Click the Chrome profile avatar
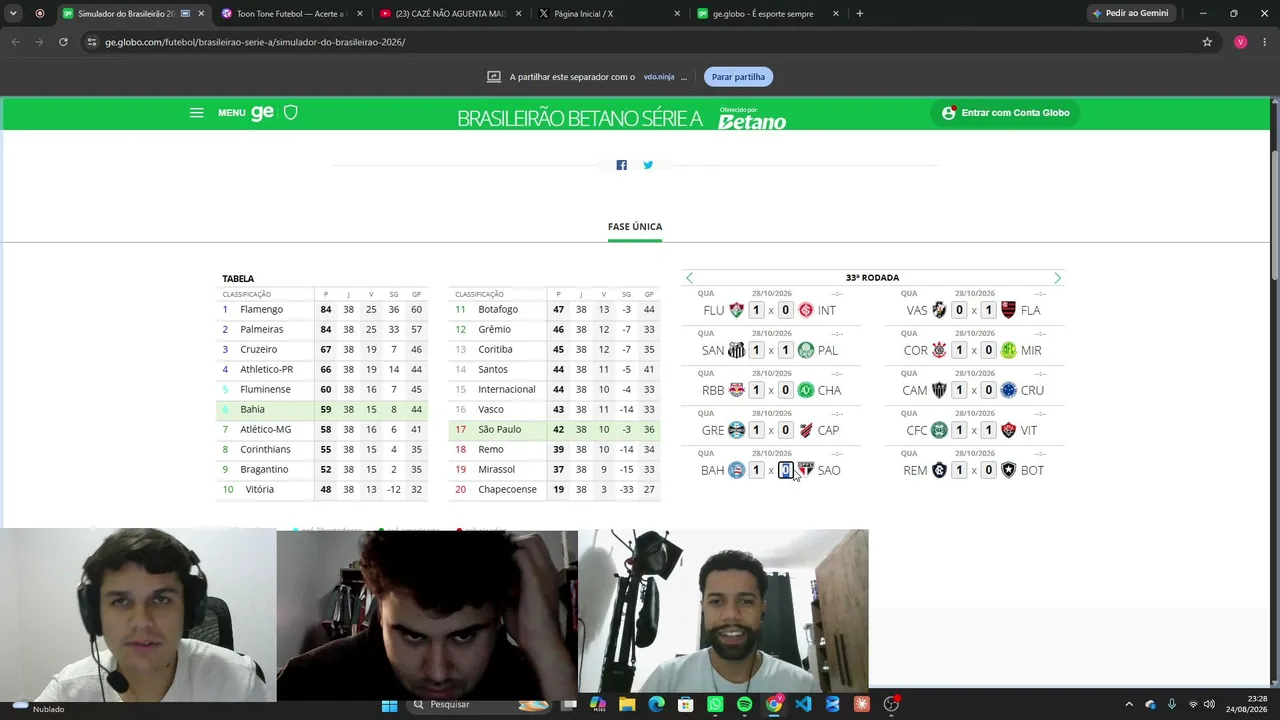The width and height of the screenshot is (1280, 720). pyautogui.click(x=1241, y=42)
